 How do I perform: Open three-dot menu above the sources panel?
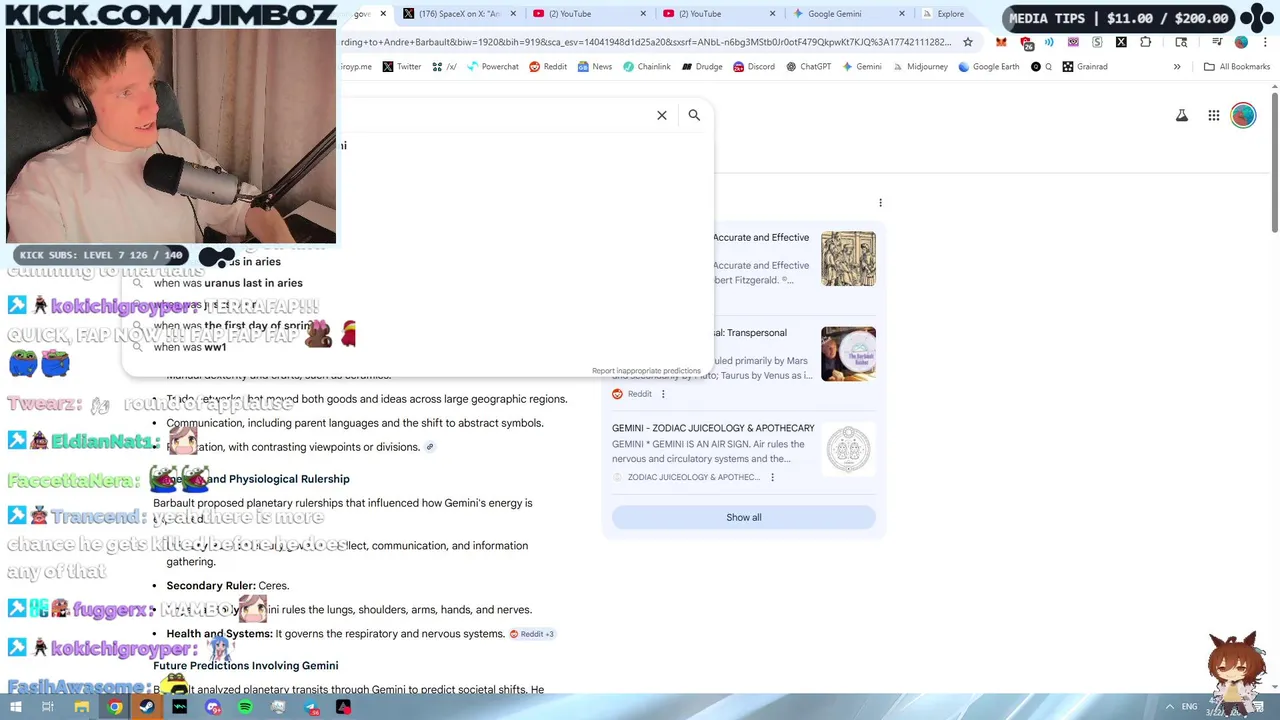pos(880,203)
